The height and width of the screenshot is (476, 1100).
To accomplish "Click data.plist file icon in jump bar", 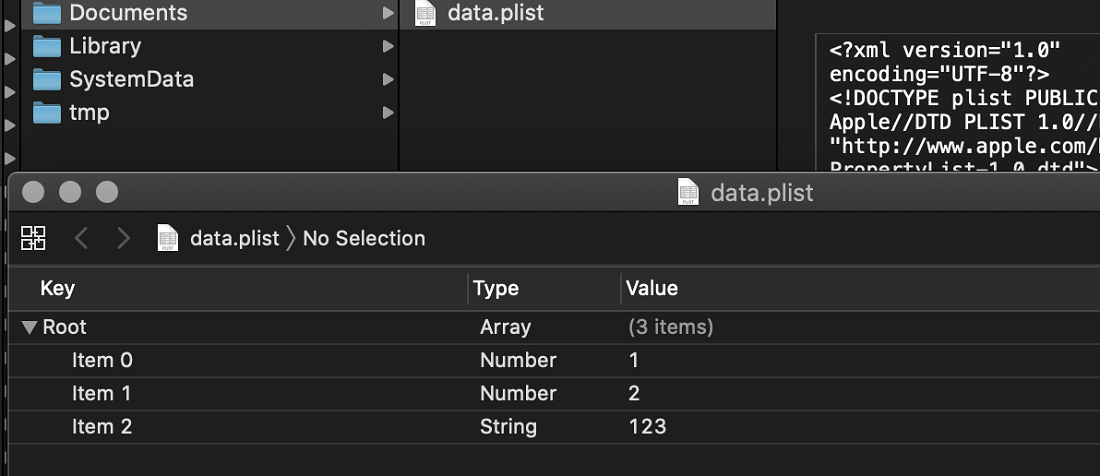I will click(168, 238).
